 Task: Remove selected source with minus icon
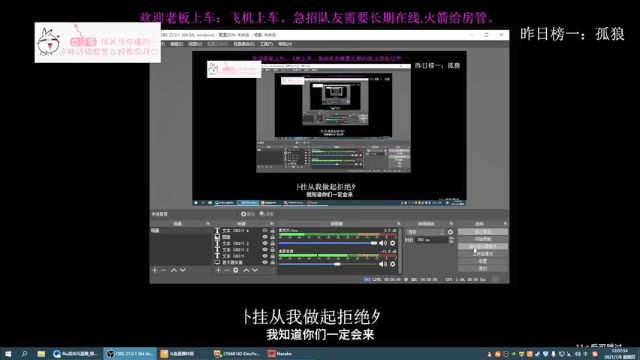(x=227, y=270)
